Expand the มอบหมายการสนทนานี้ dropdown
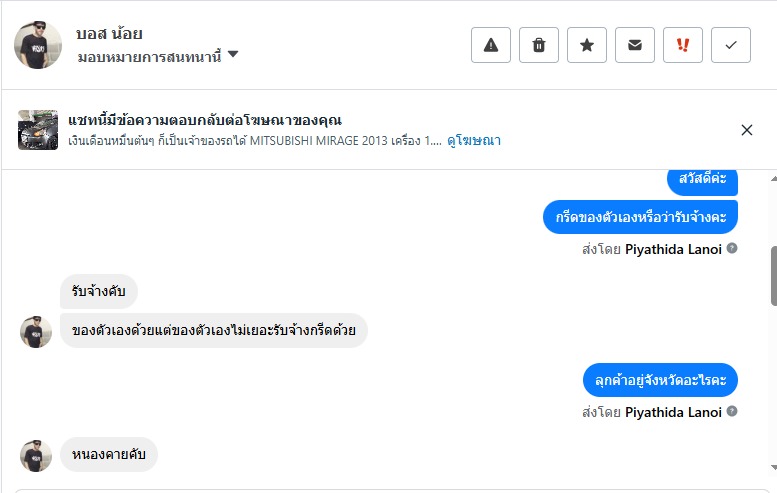Screen dimensions: 777x493 pos(232,55)
